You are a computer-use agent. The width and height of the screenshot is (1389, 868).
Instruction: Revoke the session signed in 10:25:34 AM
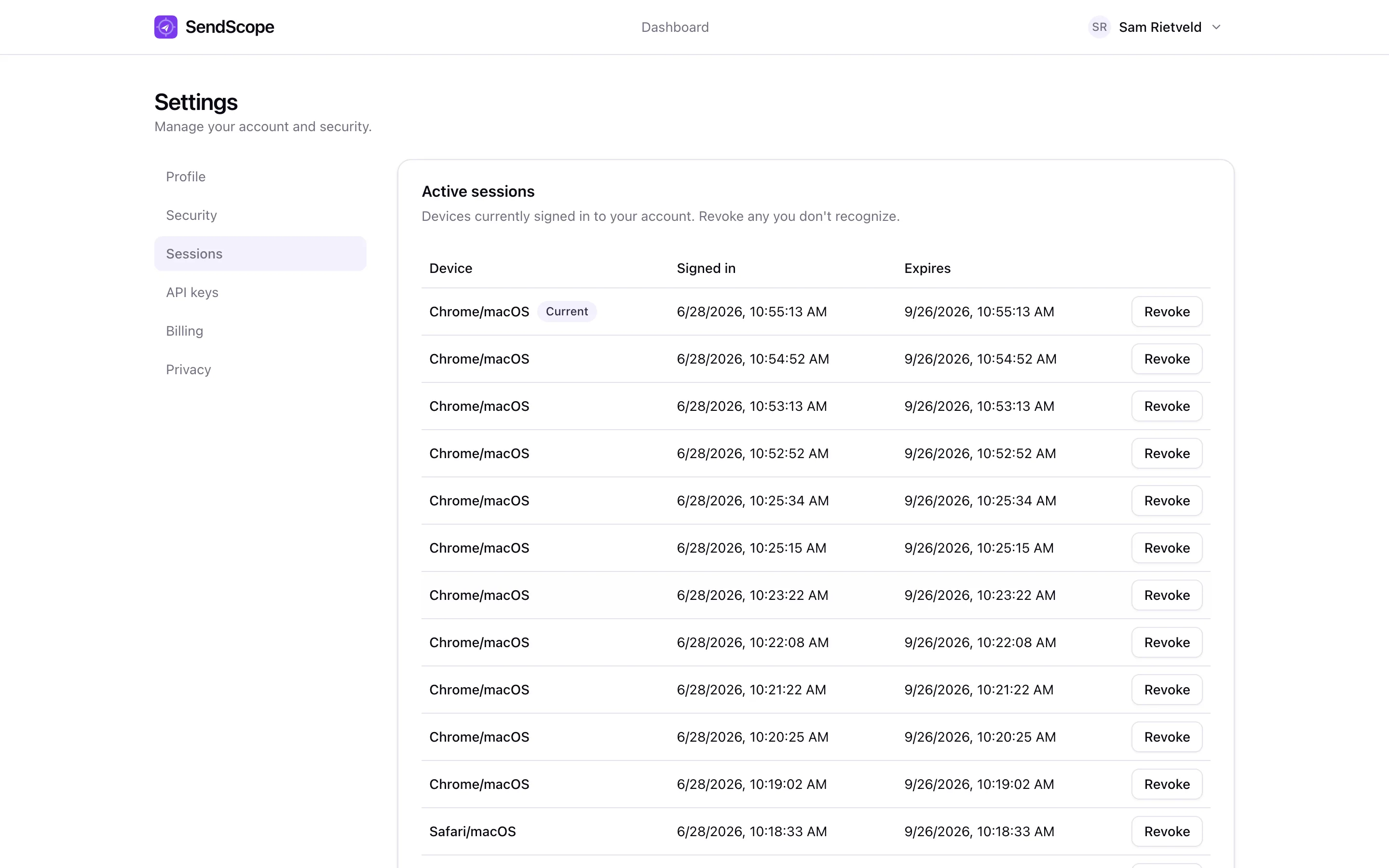(x=1166, y=501)
